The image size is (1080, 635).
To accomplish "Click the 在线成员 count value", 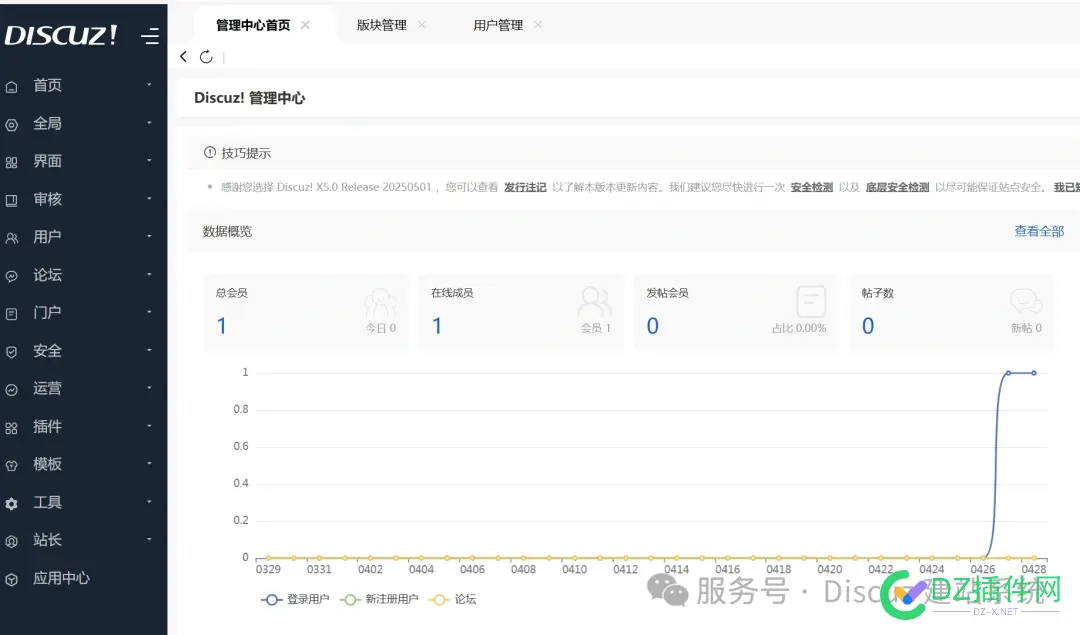I will tap(437, 326).
